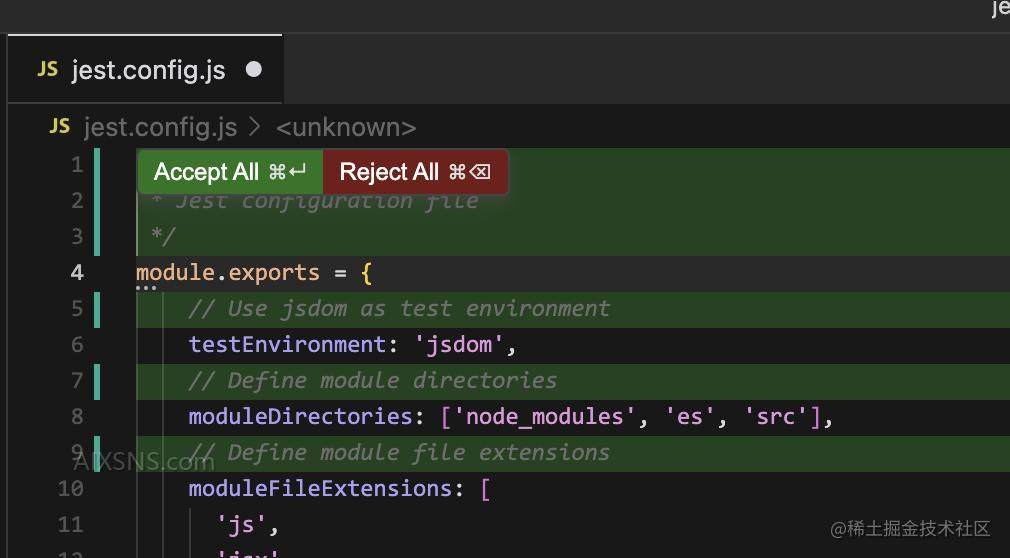The height and width of the screenshot is (558, 1010).
Task: Accept all suggested changes
Action: click(230, 172)
